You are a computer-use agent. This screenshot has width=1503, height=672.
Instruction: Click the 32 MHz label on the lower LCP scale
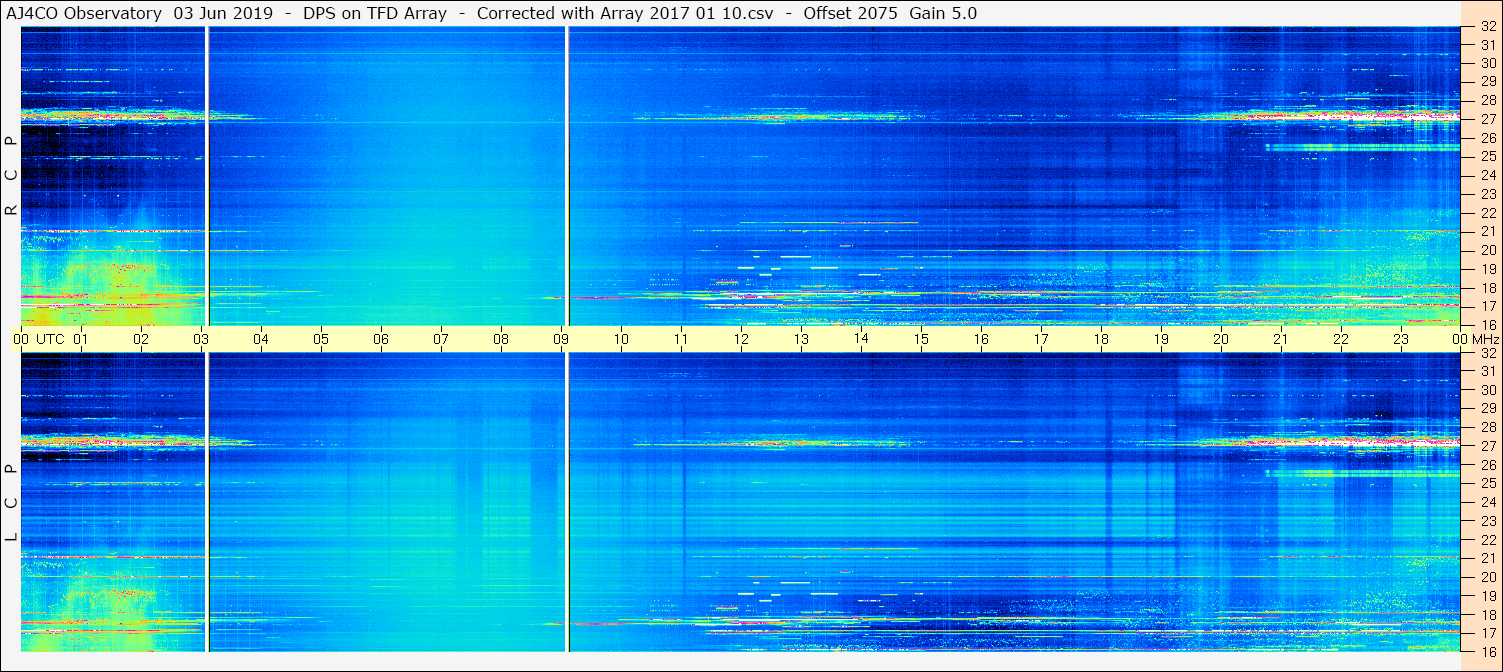click(1488, 353)
